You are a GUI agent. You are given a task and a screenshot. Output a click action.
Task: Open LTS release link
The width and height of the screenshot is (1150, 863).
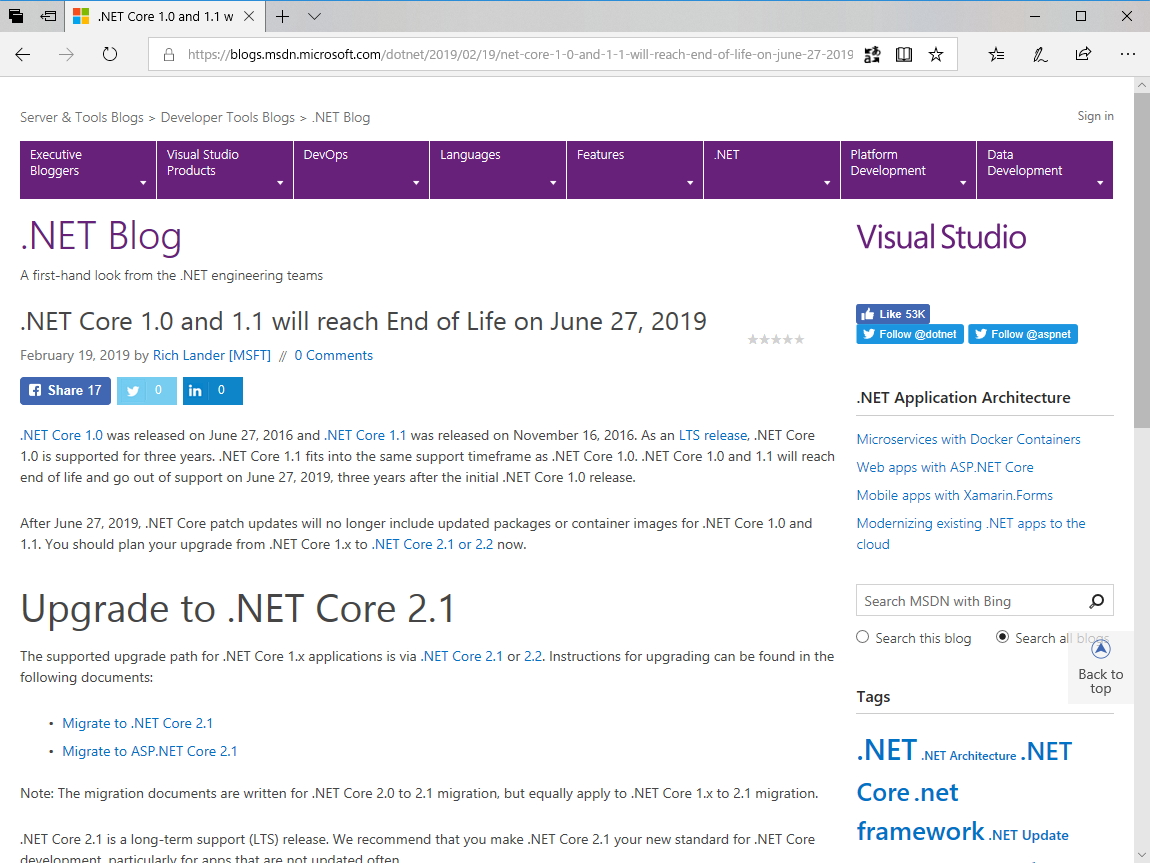pos(712,436)
